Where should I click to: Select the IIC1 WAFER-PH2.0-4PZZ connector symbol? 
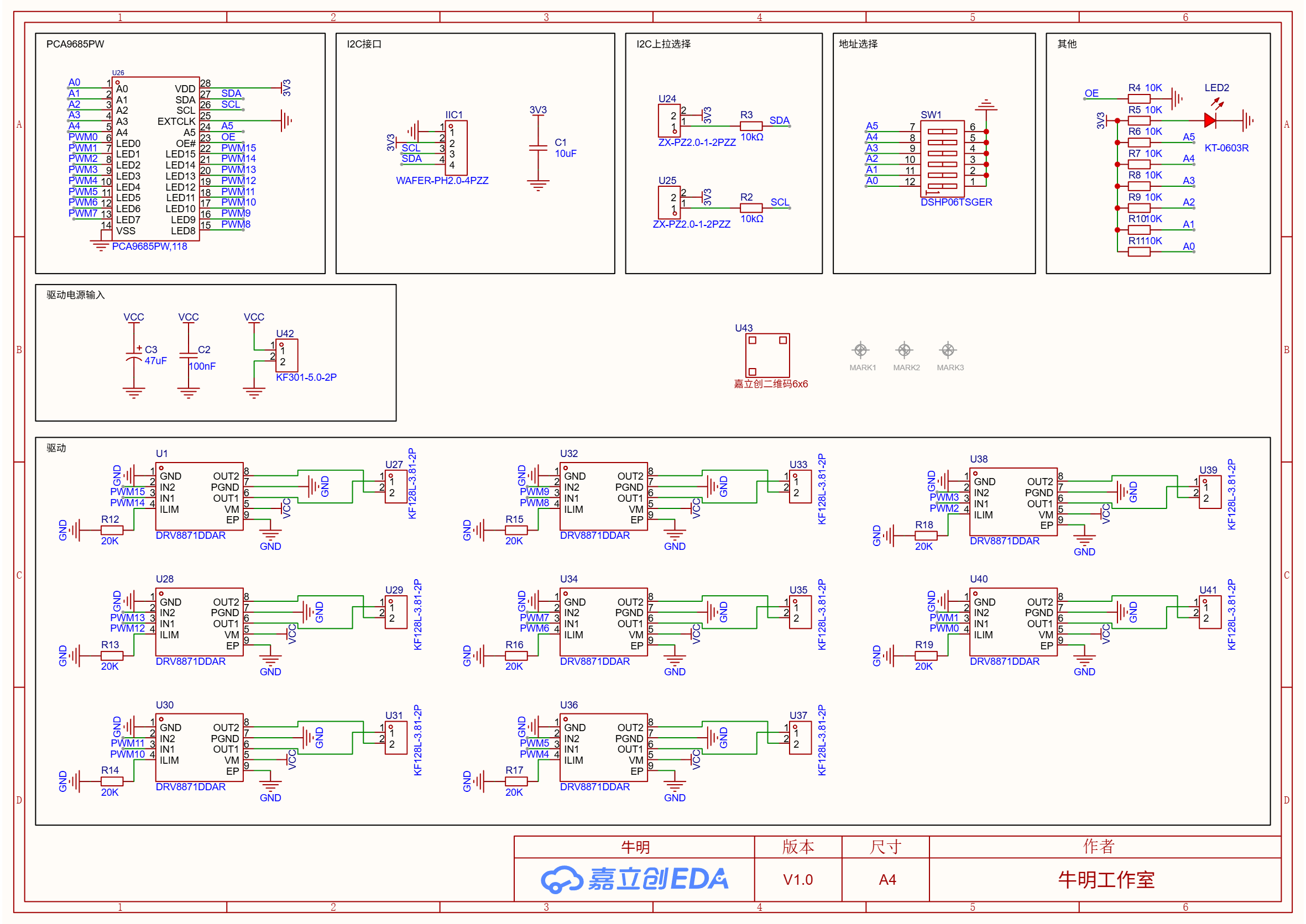456,148
